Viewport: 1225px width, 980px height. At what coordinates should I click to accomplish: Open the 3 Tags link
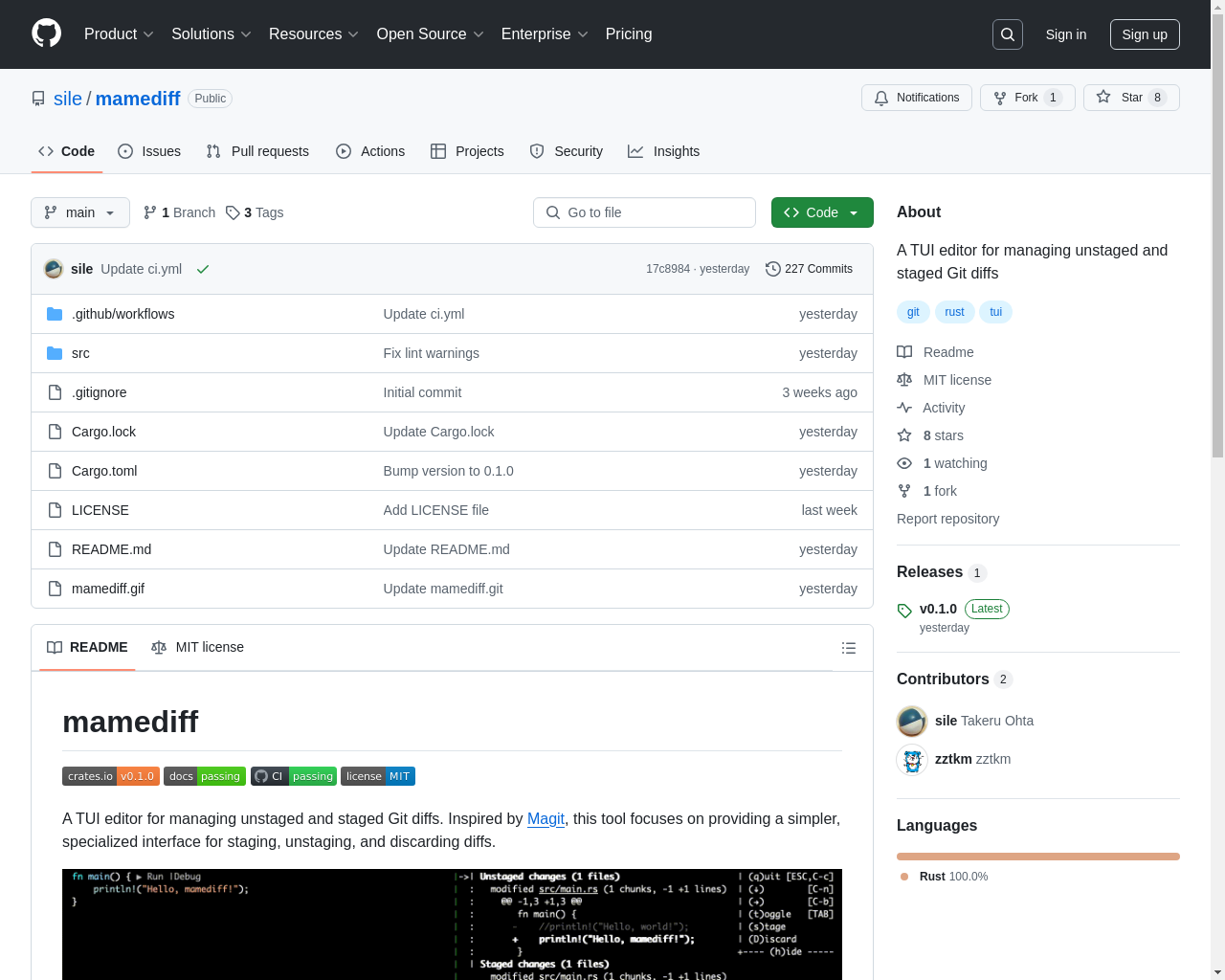[x=255, y=212]
